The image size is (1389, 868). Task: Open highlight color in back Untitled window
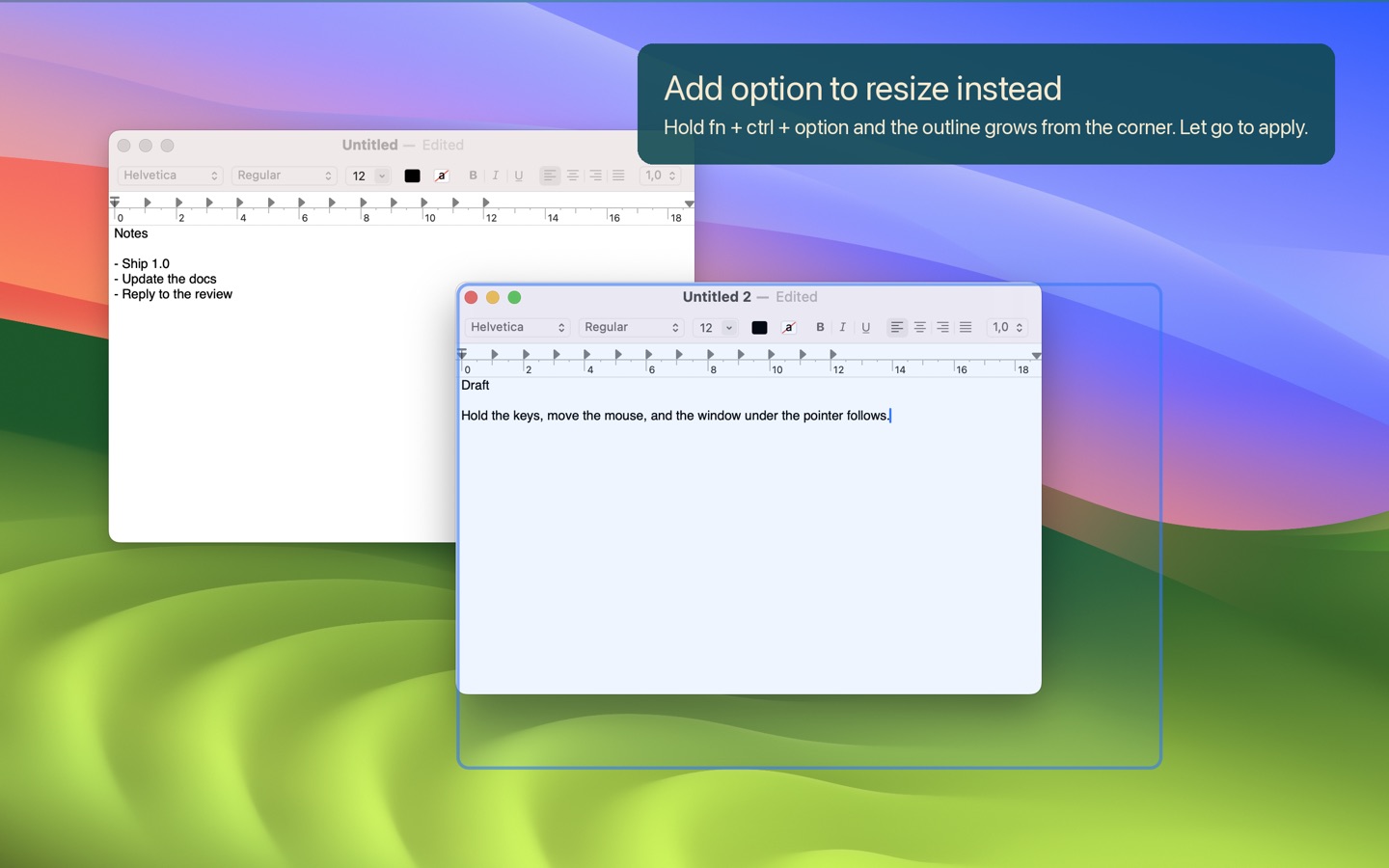[x=441, y=176]
